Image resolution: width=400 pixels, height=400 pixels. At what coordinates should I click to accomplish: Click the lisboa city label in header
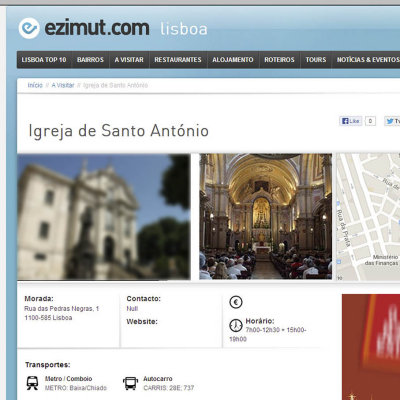pos(184,29)
